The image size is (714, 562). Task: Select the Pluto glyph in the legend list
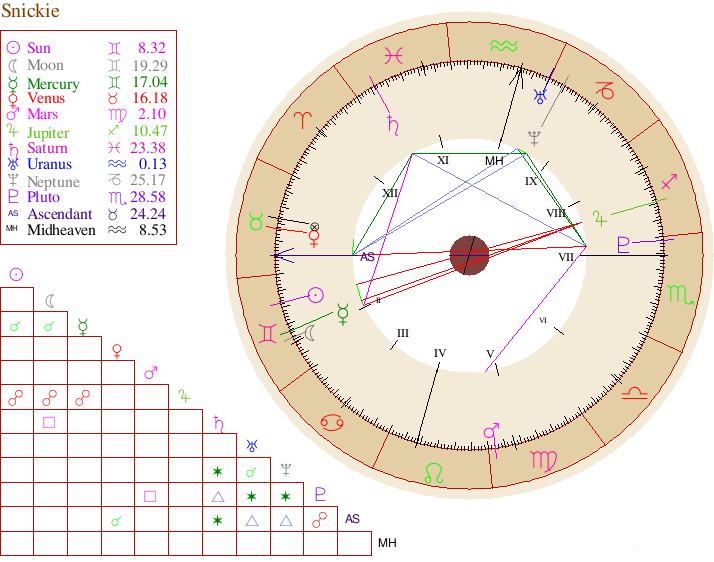click(13, 197)
